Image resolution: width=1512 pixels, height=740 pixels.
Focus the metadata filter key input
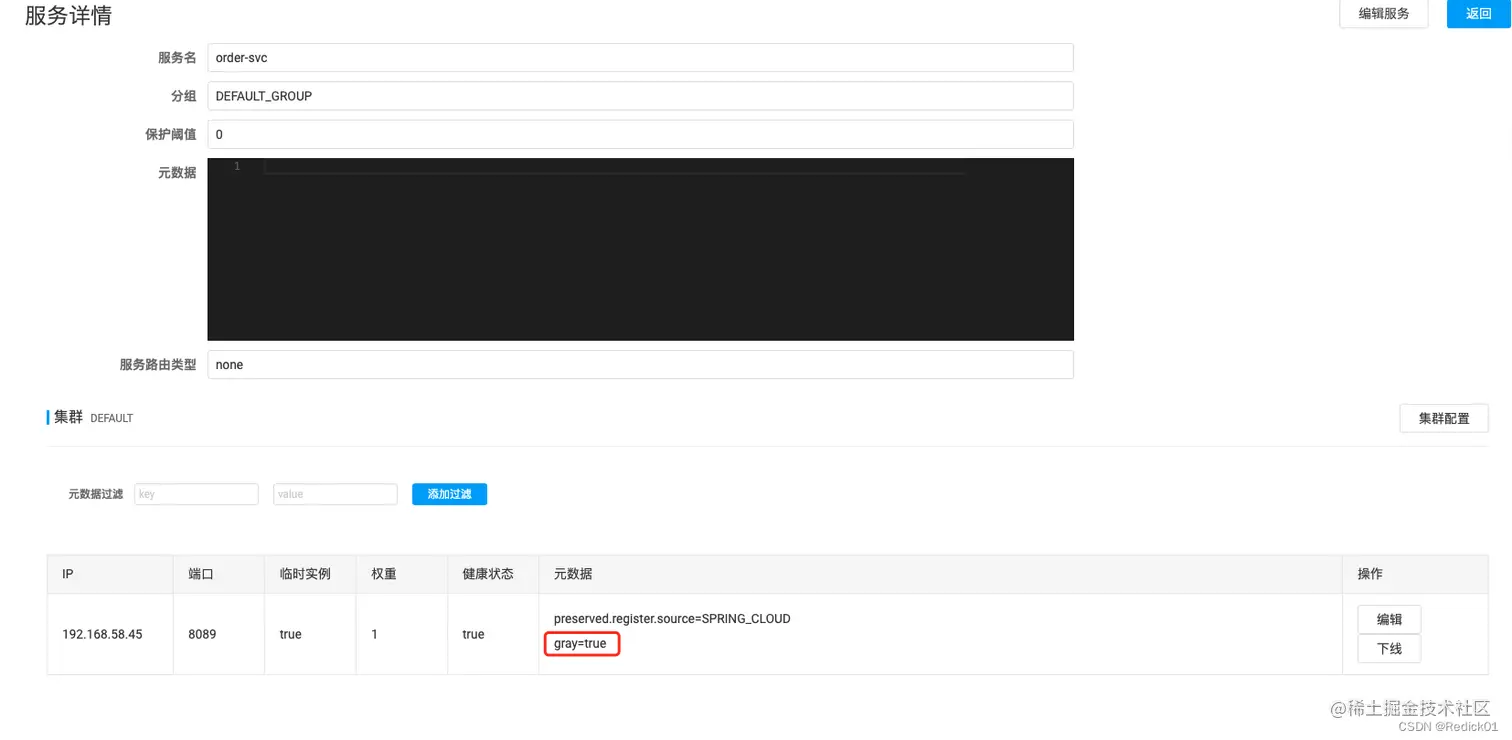pos(196,494)
